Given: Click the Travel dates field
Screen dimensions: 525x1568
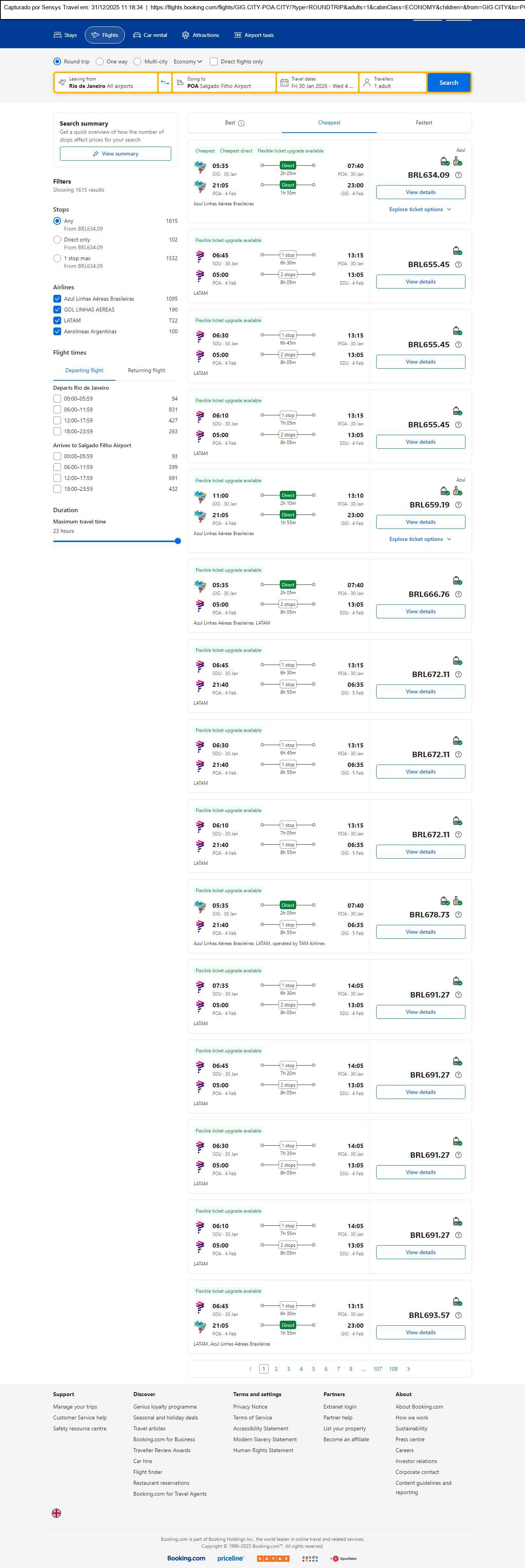Looking at the screenshot, I should [x=317, y=83].
